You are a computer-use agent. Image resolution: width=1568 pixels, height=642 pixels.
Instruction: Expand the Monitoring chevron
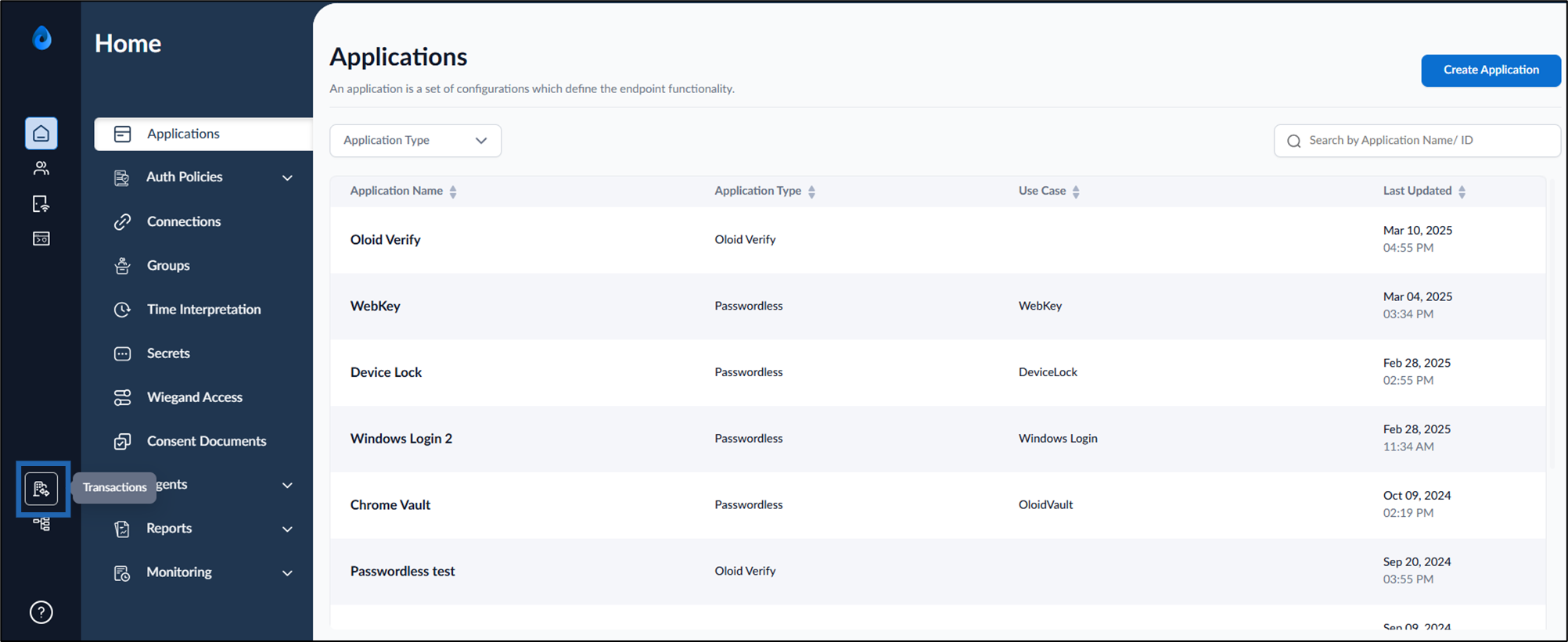(287, 573)
